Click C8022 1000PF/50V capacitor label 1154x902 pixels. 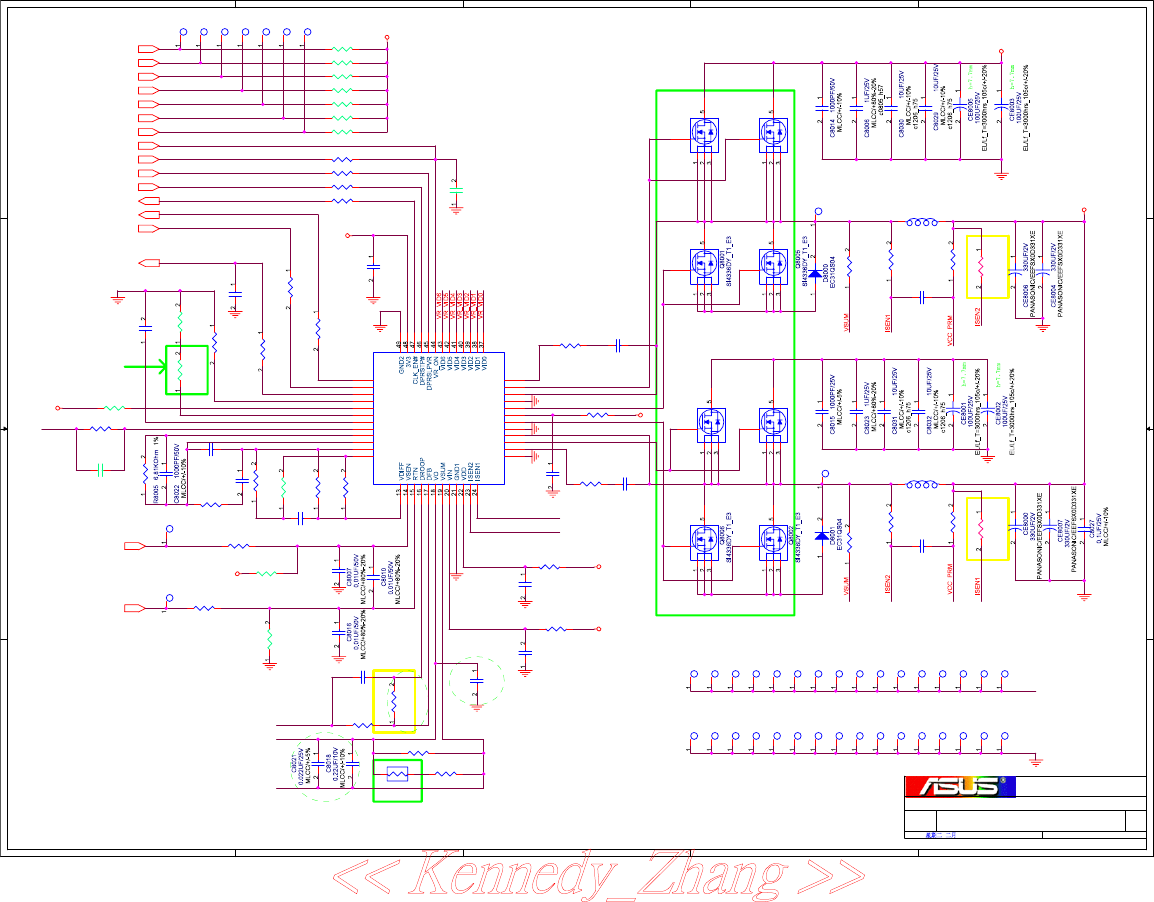point(177,474)
